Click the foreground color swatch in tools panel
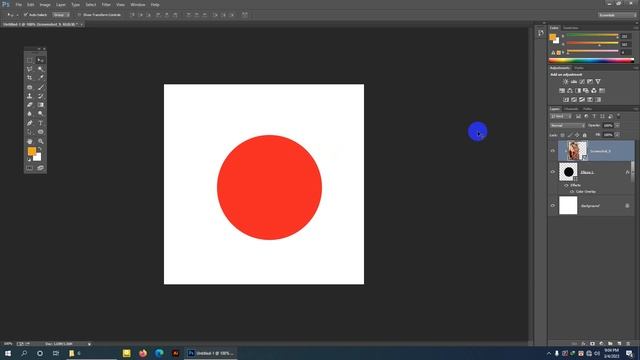Screen dimensions: 640x360 pyautogui.click(x=31, y=151)
